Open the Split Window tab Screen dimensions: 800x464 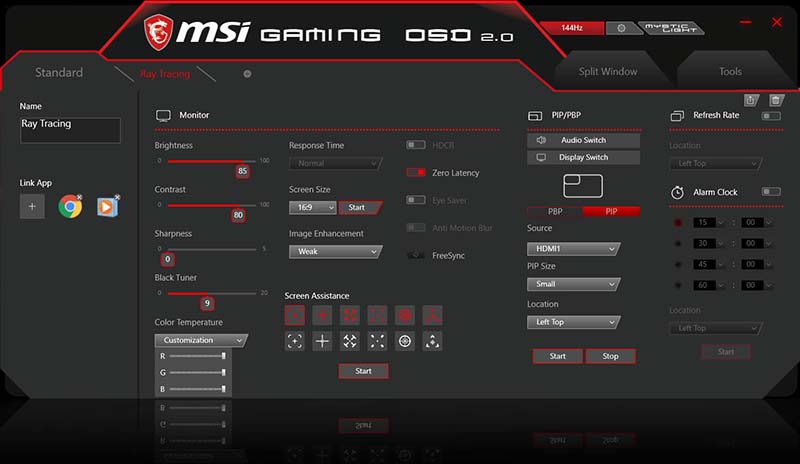click(608, 72)
